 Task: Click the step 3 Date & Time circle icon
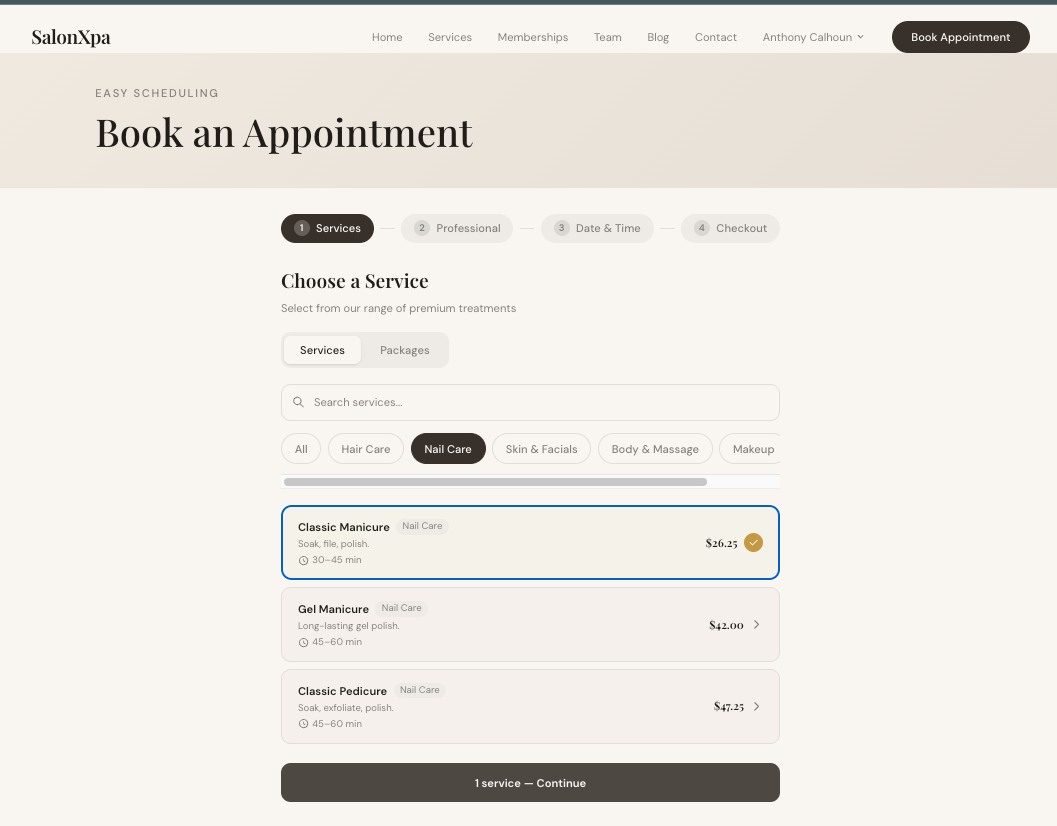(561, 228)
